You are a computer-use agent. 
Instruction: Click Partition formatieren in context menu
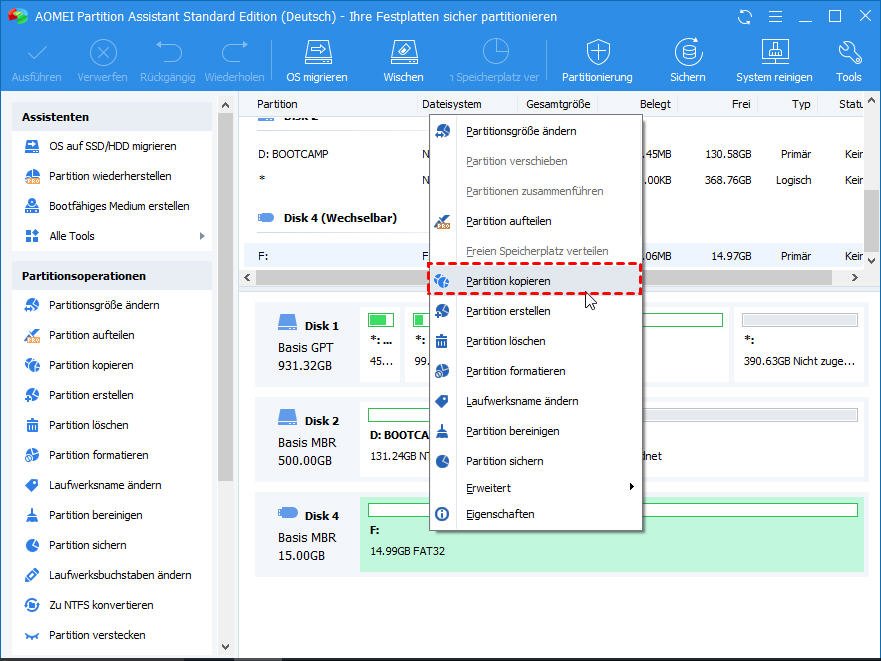[535, 371]
